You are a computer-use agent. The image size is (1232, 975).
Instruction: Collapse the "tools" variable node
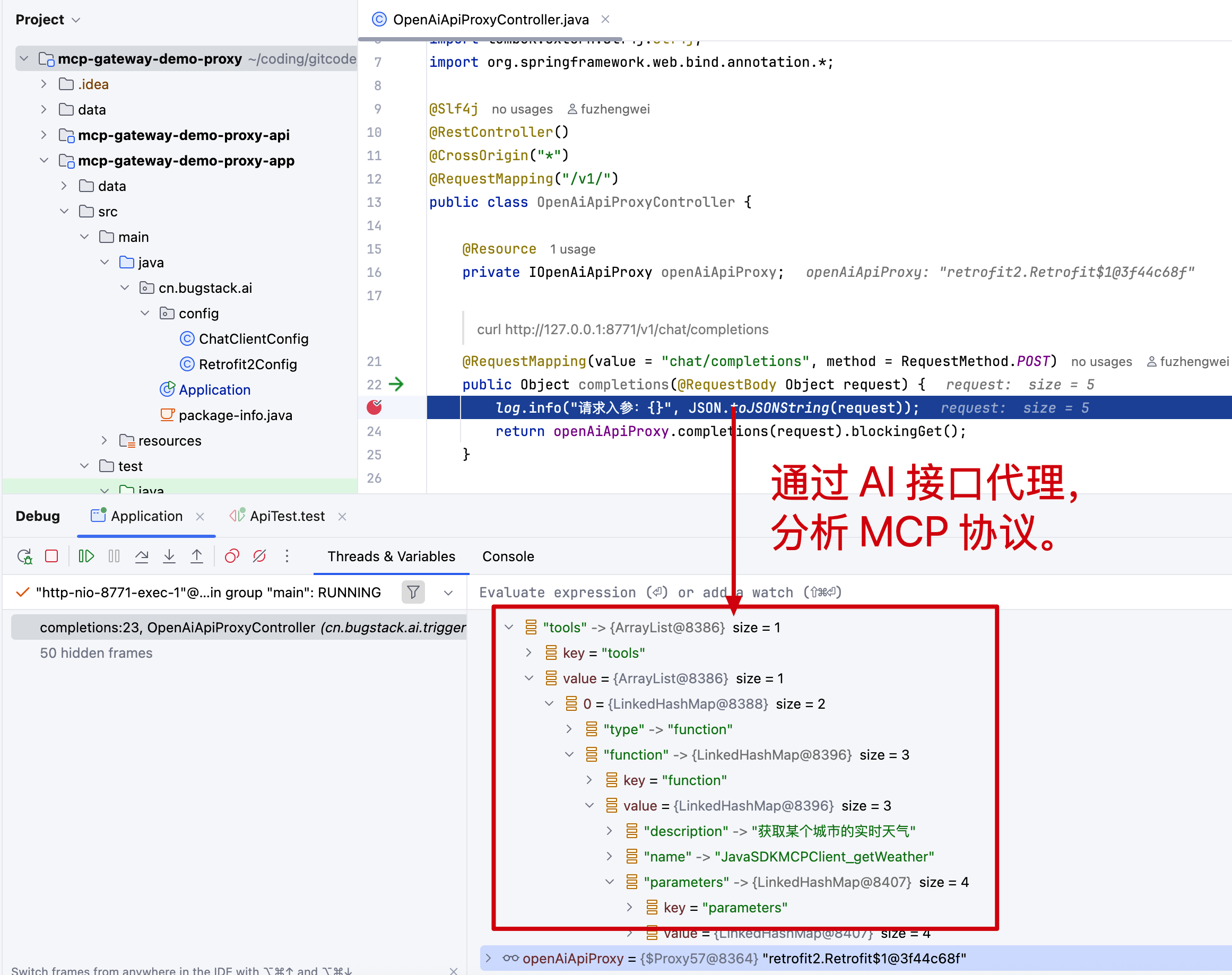509,628
